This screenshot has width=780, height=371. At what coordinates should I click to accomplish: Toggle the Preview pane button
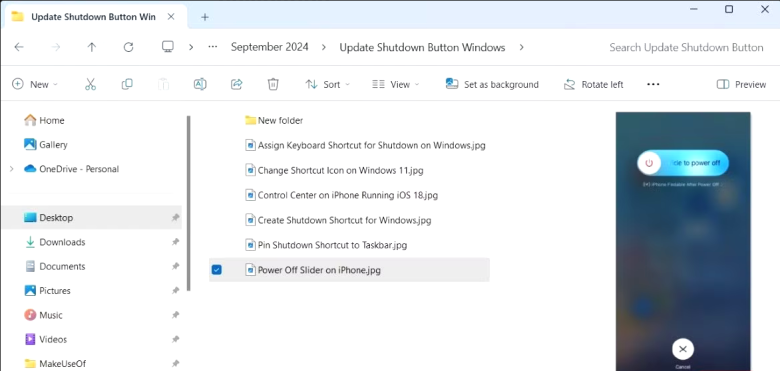(741, 85)
